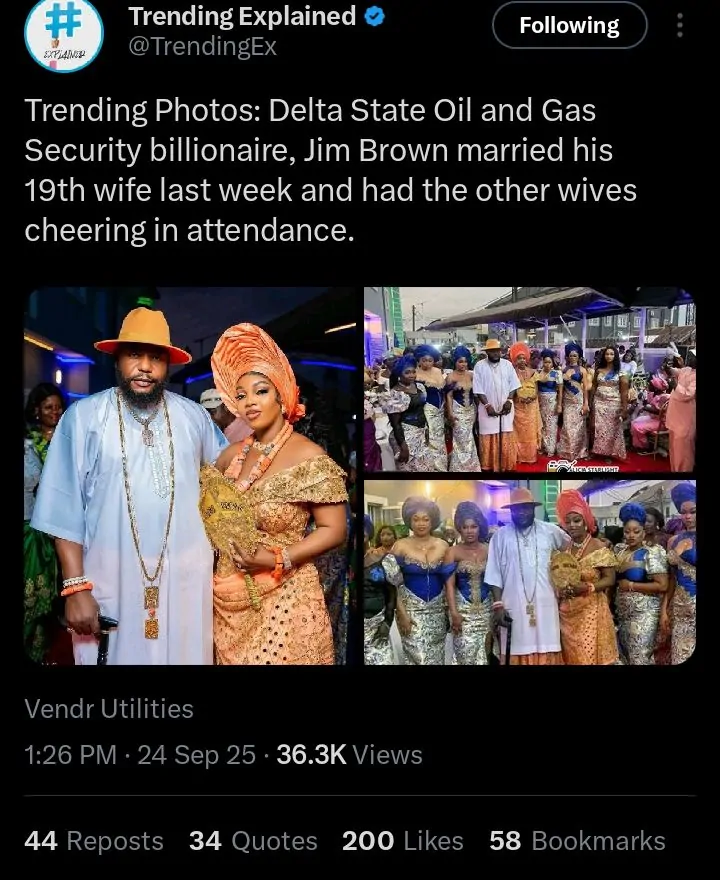The image size is (720, 880).
Task: Show the 34 Quotes list
Action: coord(253,841)
